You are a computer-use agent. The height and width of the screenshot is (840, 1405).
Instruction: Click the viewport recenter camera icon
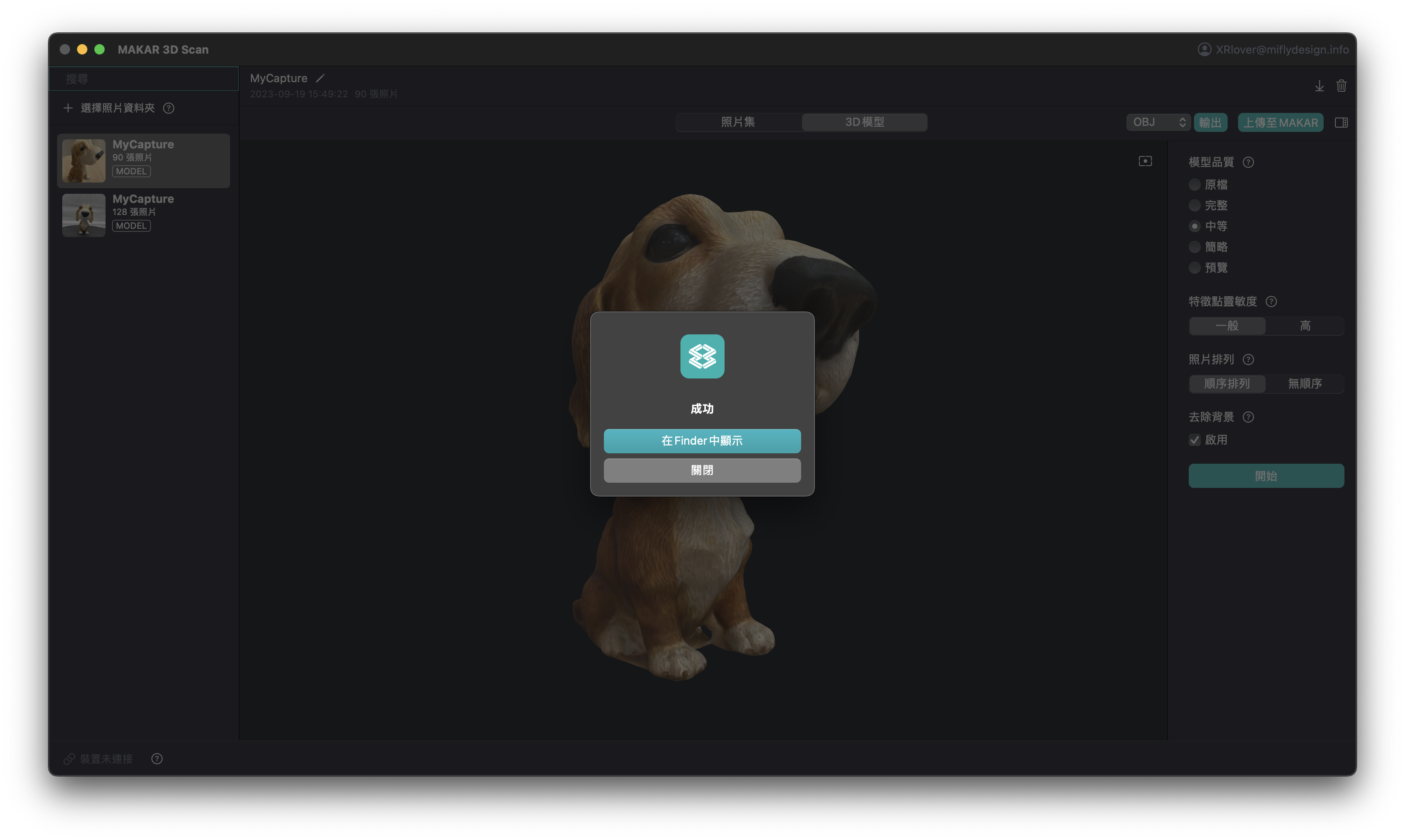click(x=1145, y=161)
